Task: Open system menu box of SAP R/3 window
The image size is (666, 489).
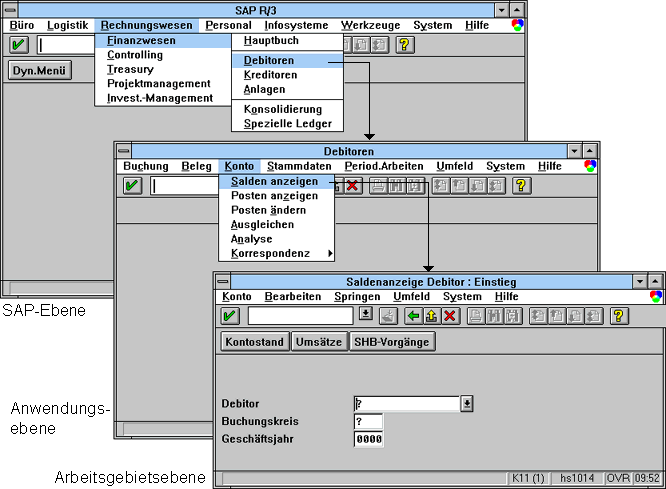Action: point(10,10)
